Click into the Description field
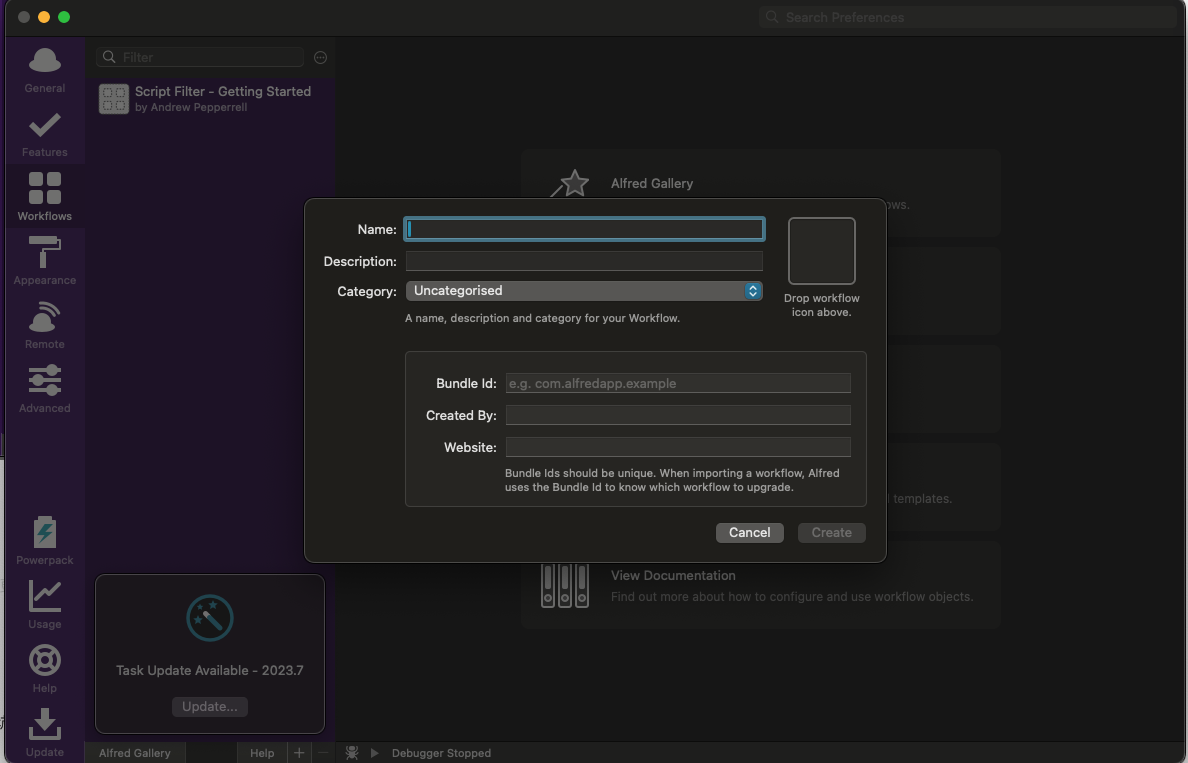This screenshot has height=763, width=1188. (x=584, y=261)
